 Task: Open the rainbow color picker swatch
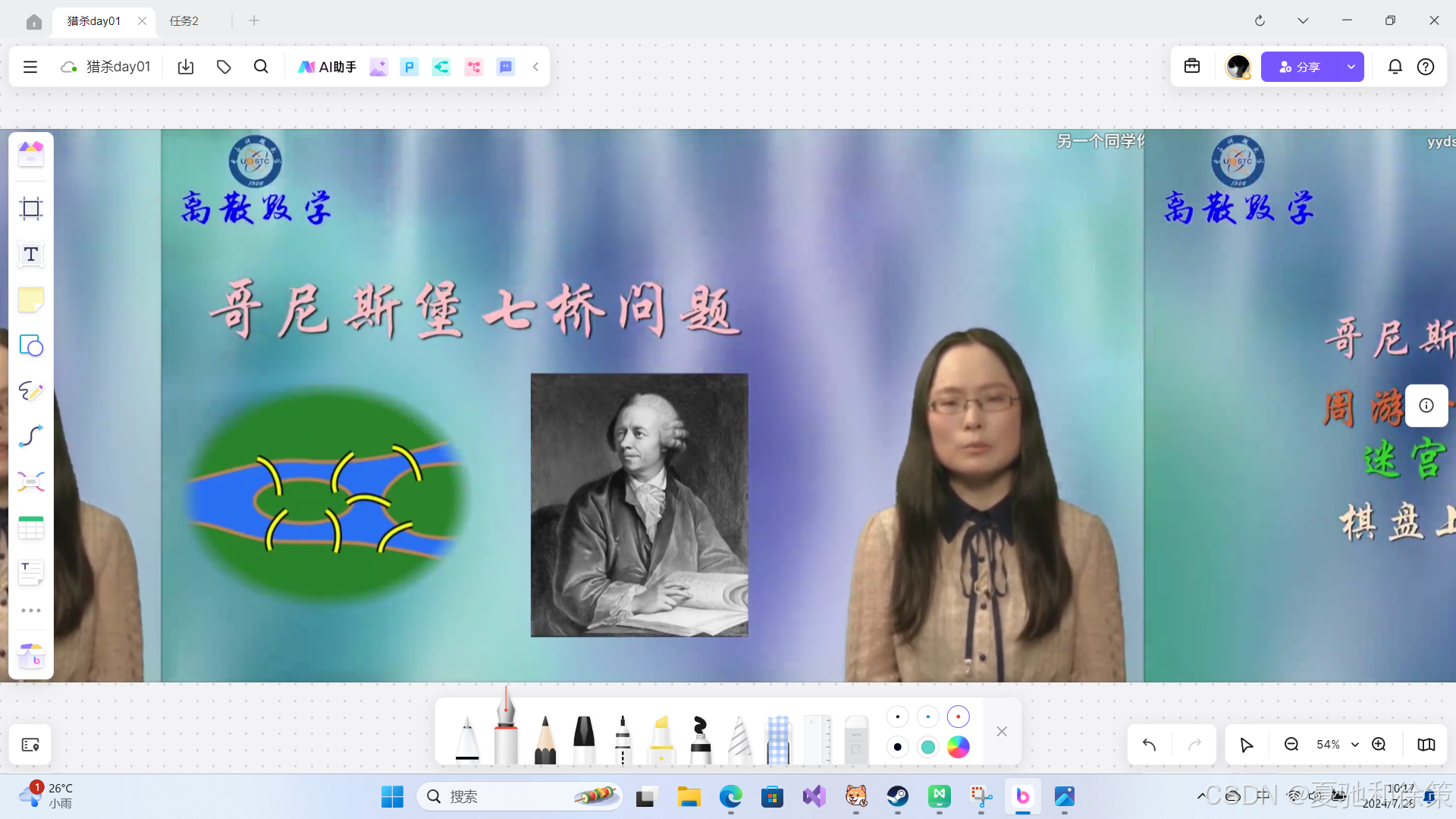pyautogui.click(x=958, y=747)
